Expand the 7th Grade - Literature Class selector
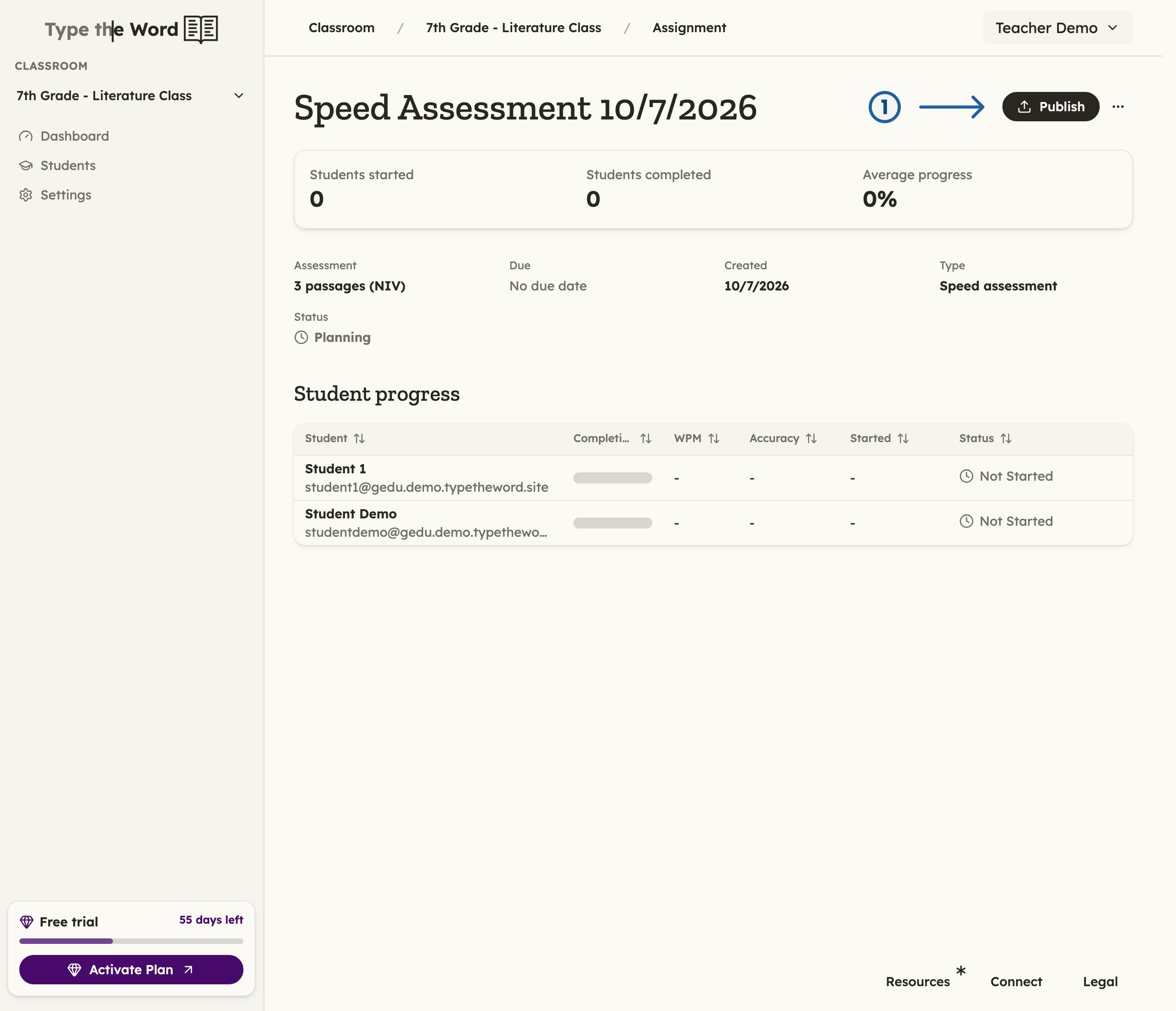The image size is (1176, 1011). [x=130, y=96]
